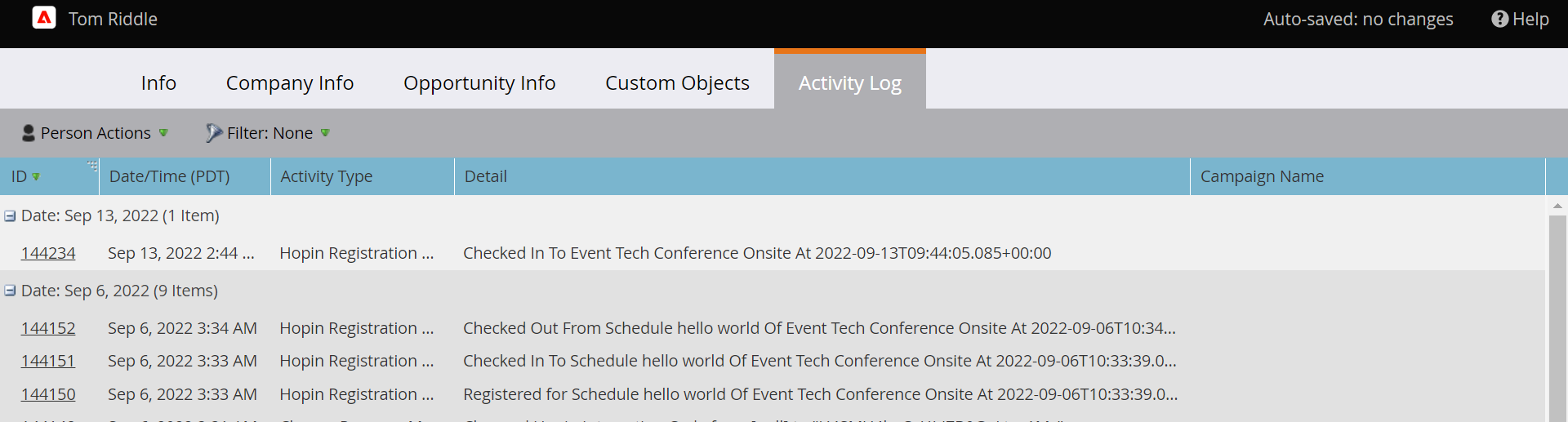Switch to the Info tab
Viewport: 1568px width, 422px height.
pos(158,82)
